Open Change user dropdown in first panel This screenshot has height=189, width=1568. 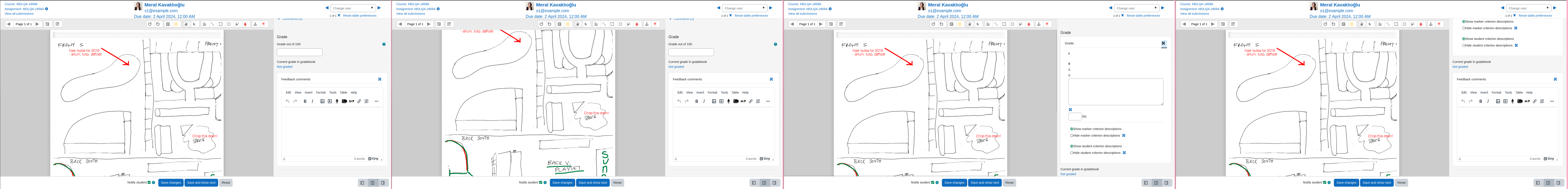click(353, 8)
